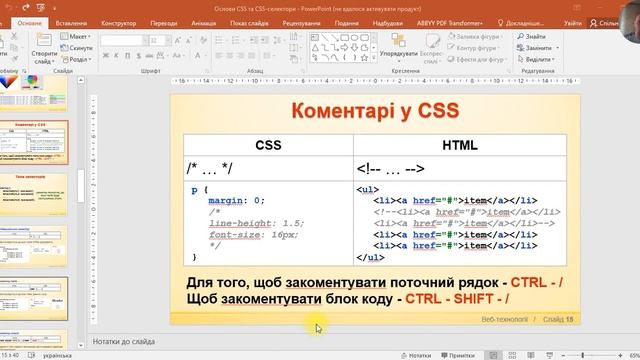Increase font size with the larger A icon

coord(178,40)
